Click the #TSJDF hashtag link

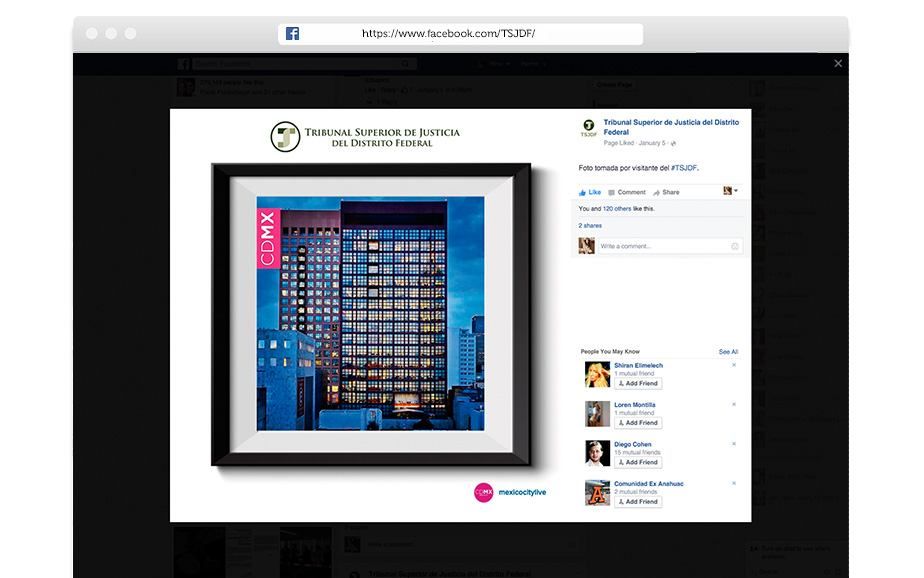tap(684, 168)
